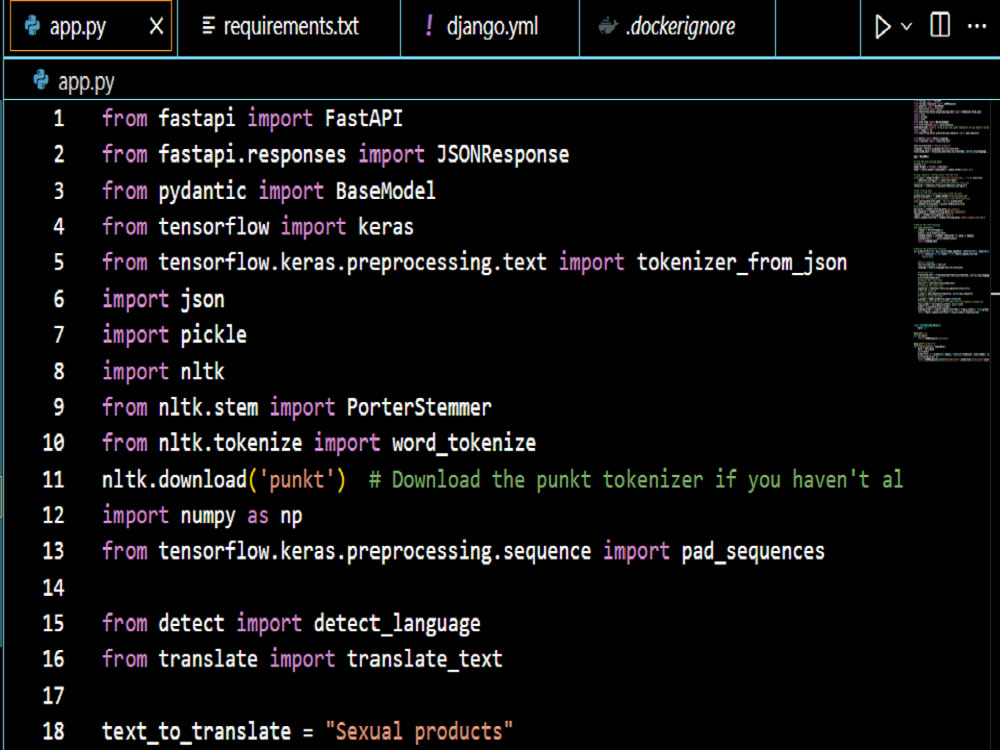Click the minimap to jump in the file
This screenshot has height=750, width=1000.
tap(950, 230)
